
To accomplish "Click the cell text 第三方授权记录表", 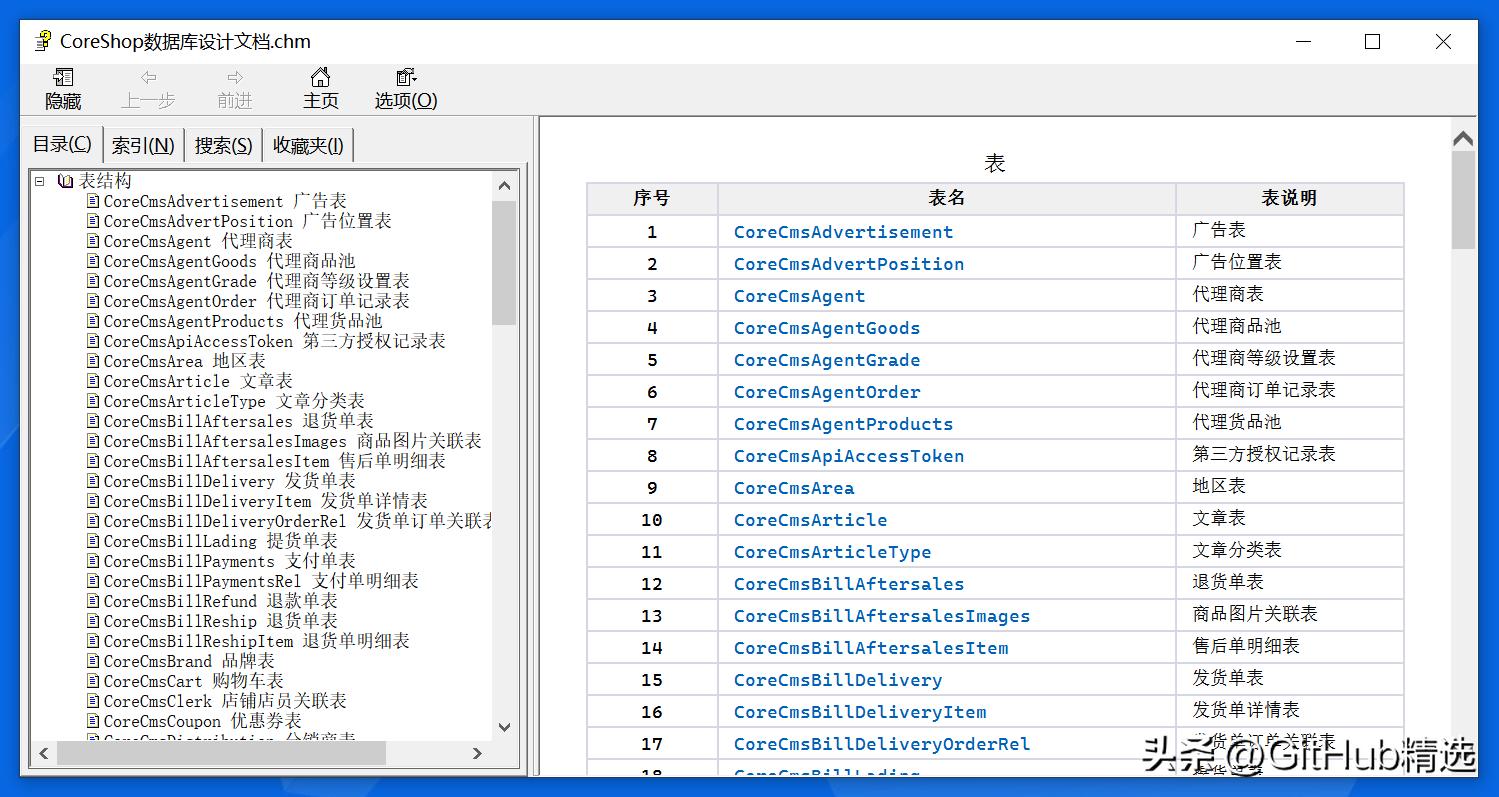I will 1264,454.
